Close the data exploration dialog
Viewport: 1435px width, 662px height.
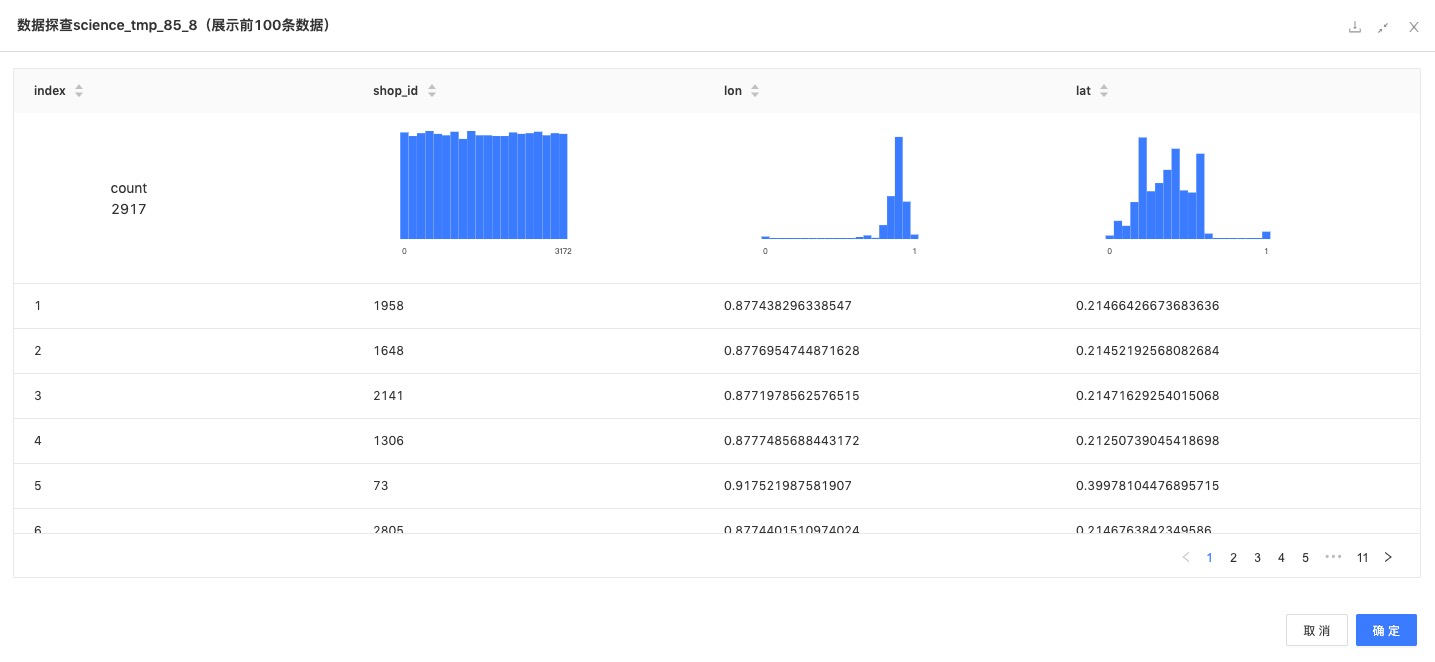click(x=1414, y=27)
